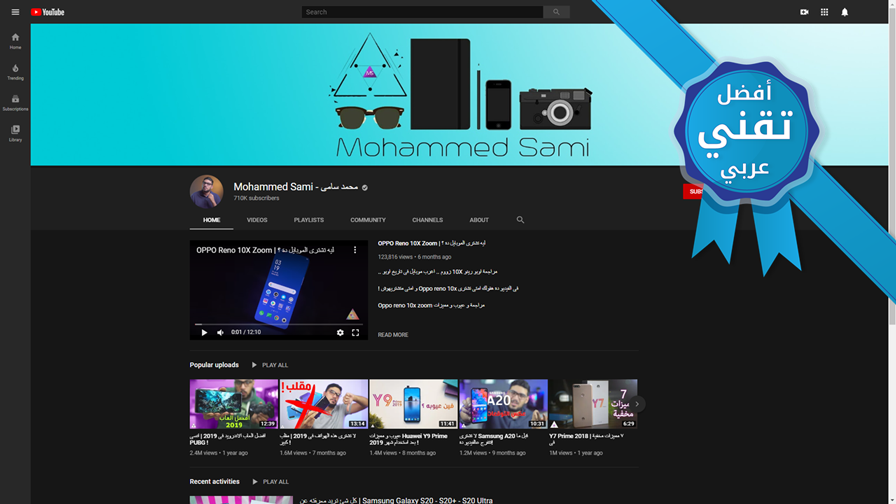This screenshot has width=896, height=504.
Task: Open the Community tab
Action: tap(368, 220)
